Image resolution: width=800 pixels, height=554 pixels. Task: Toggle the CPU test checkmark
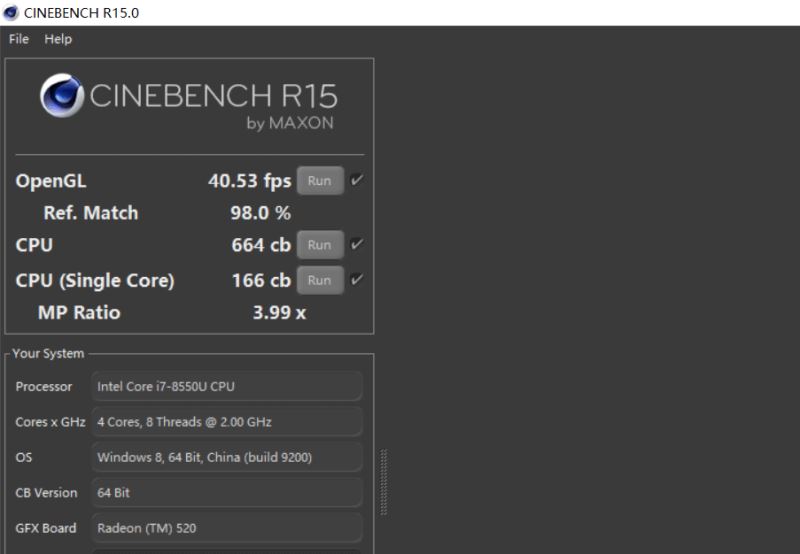coord(357,244)
